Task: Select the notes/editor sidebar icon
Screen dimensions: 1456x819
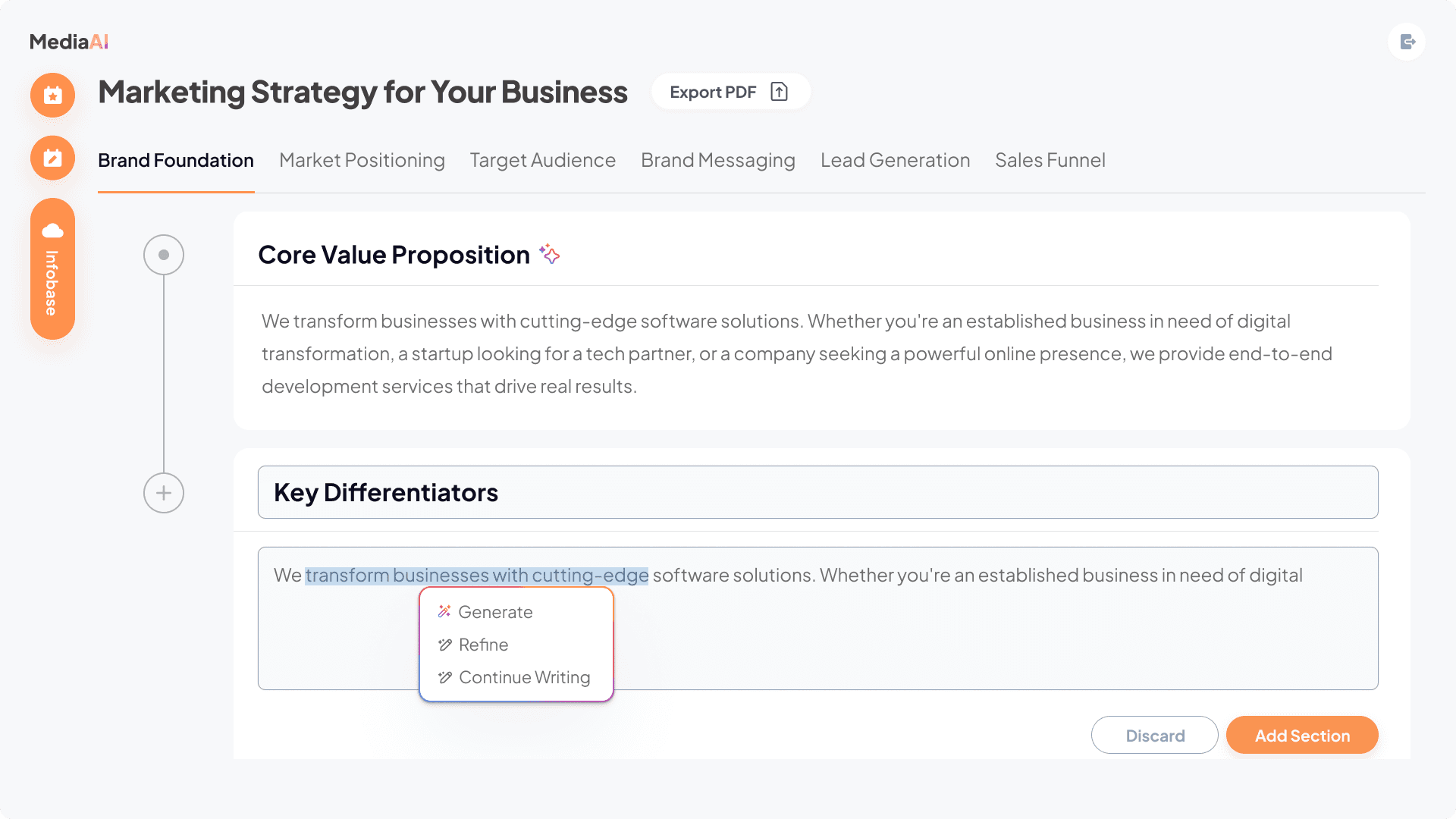Action: (x=52, y=158)
